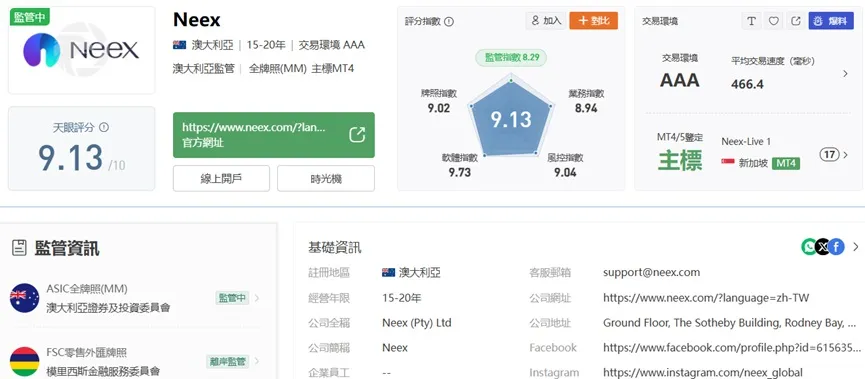Click the 全牌照(MM) tag text
The image size is (865, 379).
coord(277,69)
